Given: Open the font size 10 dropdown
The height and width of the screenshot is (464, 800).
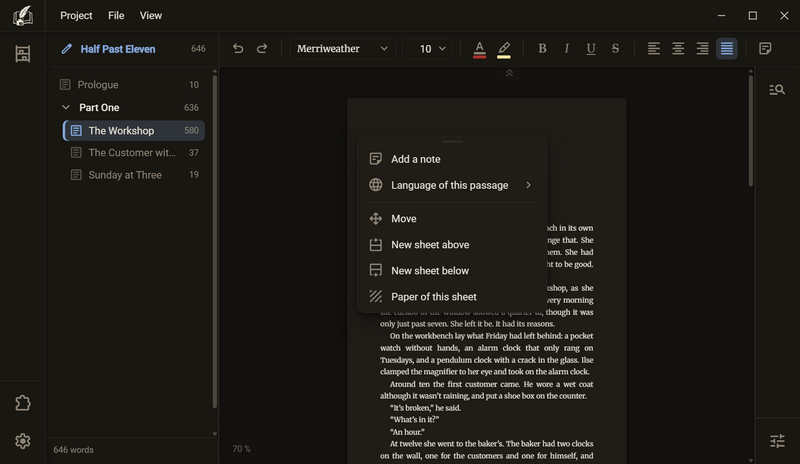Looking at the screenshot, I should pyautogui.click(x=428, y=48).
